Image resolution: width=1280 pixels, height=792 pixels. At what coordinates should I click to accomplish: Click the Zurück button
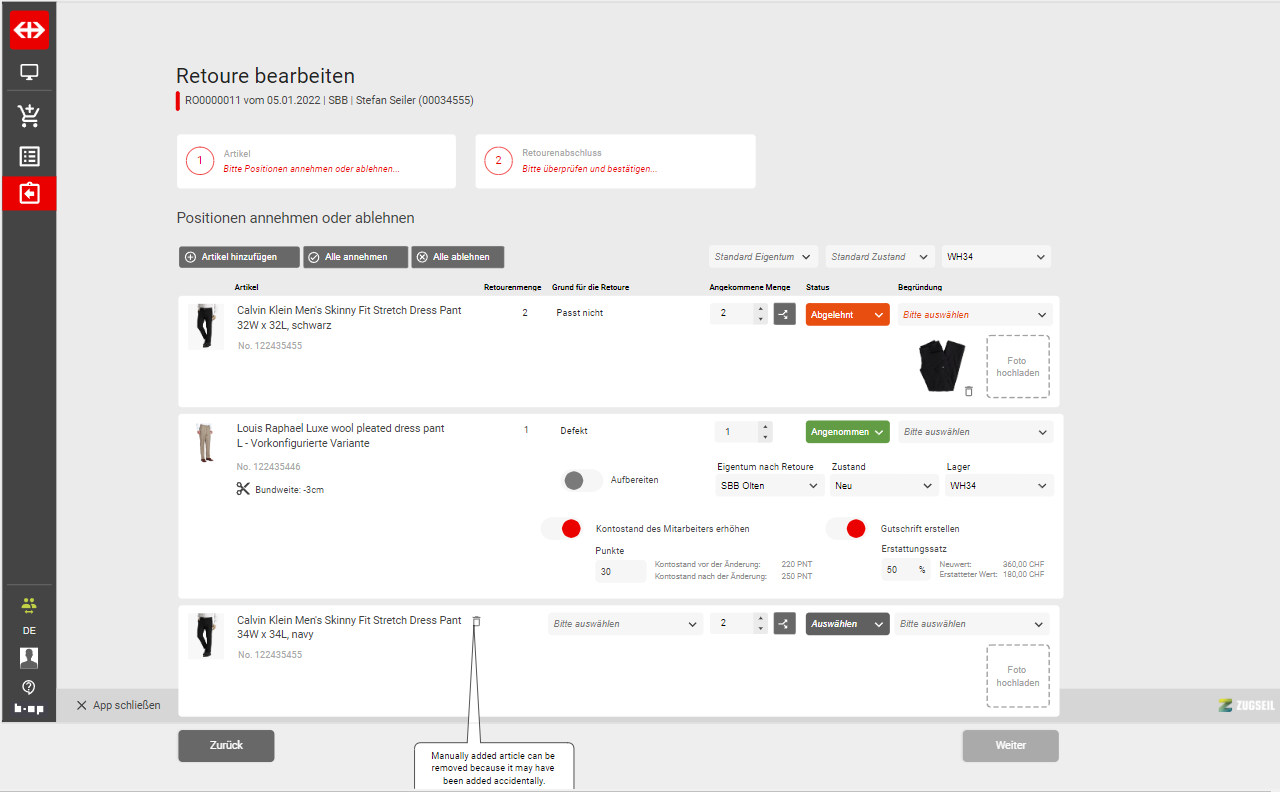point(226,745)
